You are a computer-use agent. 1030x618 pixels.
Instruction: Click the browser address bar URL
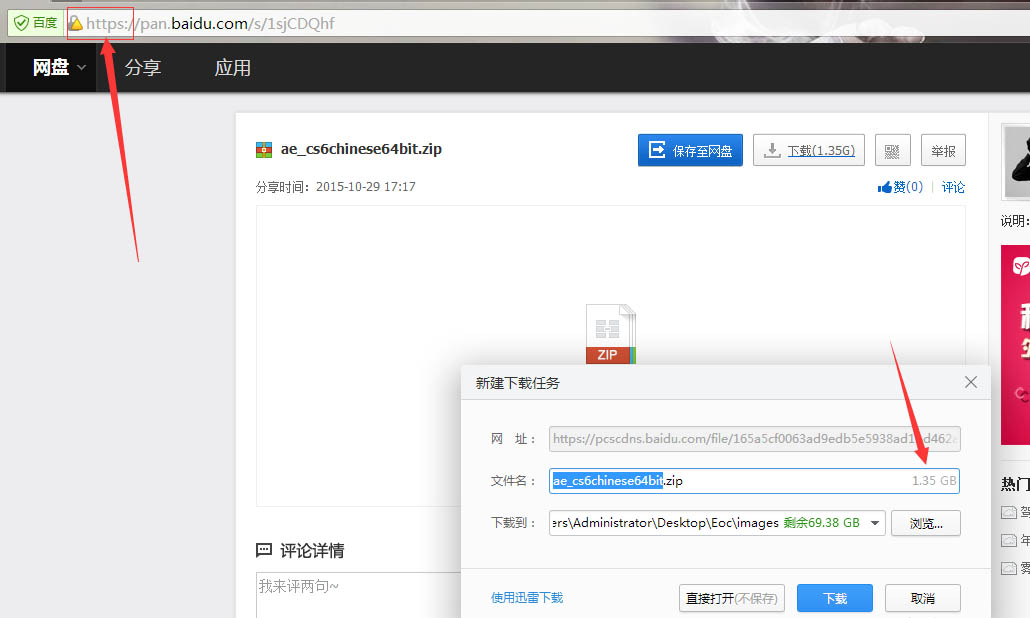210,24
